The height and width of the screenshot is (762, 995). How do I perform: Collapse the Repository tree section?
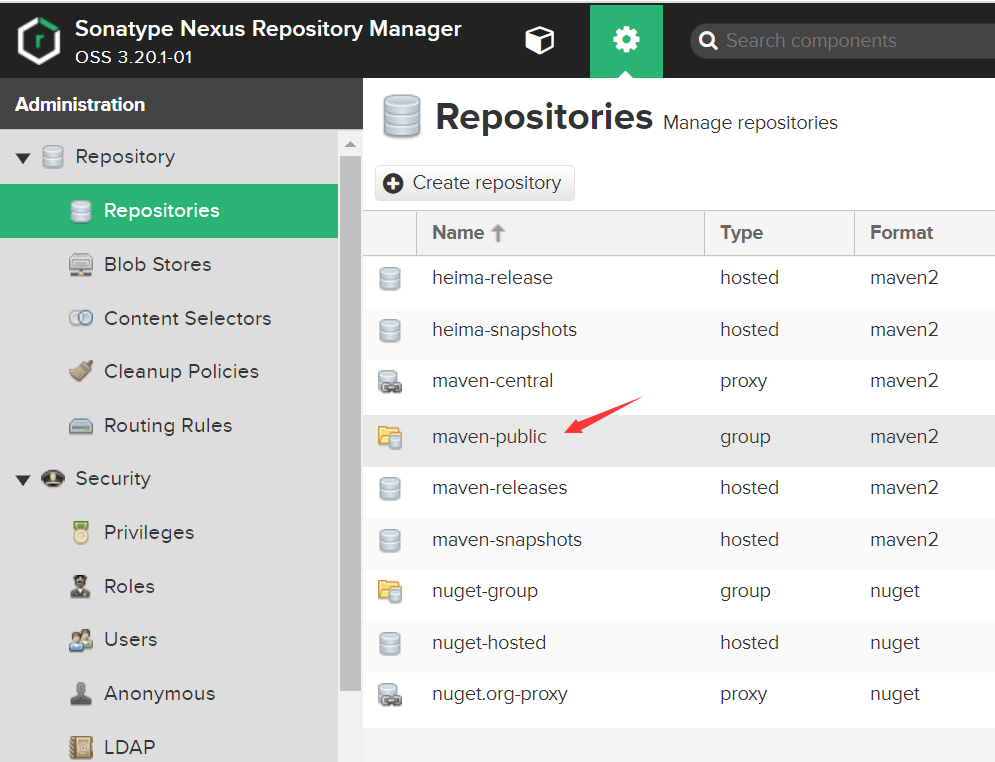pyautogui.click(x=23, y=157)
